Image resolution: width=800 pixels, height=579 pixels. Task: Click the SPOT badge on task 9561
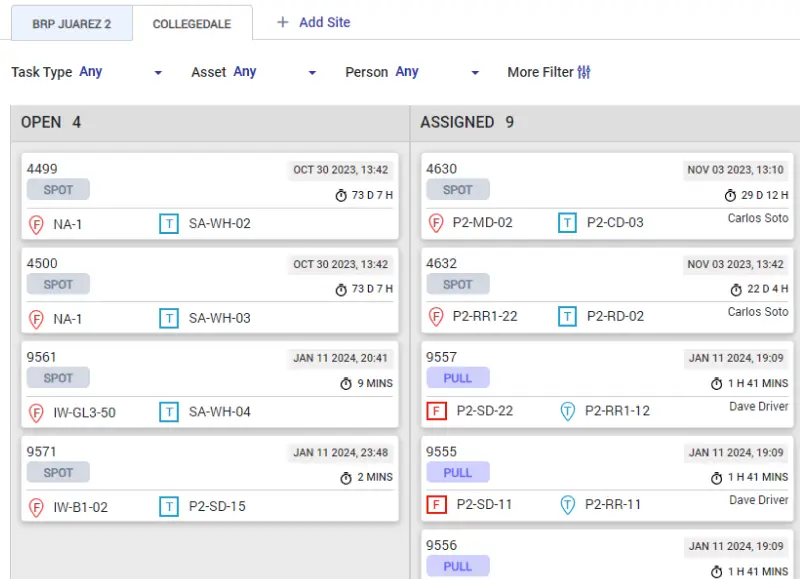pyautogui.click(x=58, y=378)
